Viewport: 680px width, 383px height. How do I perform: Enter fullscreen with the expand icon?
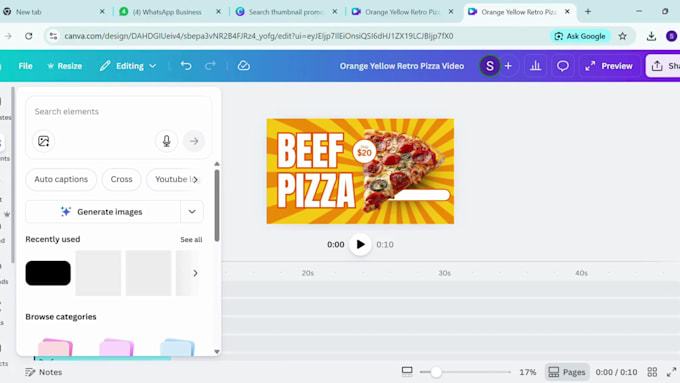[671, 372]
